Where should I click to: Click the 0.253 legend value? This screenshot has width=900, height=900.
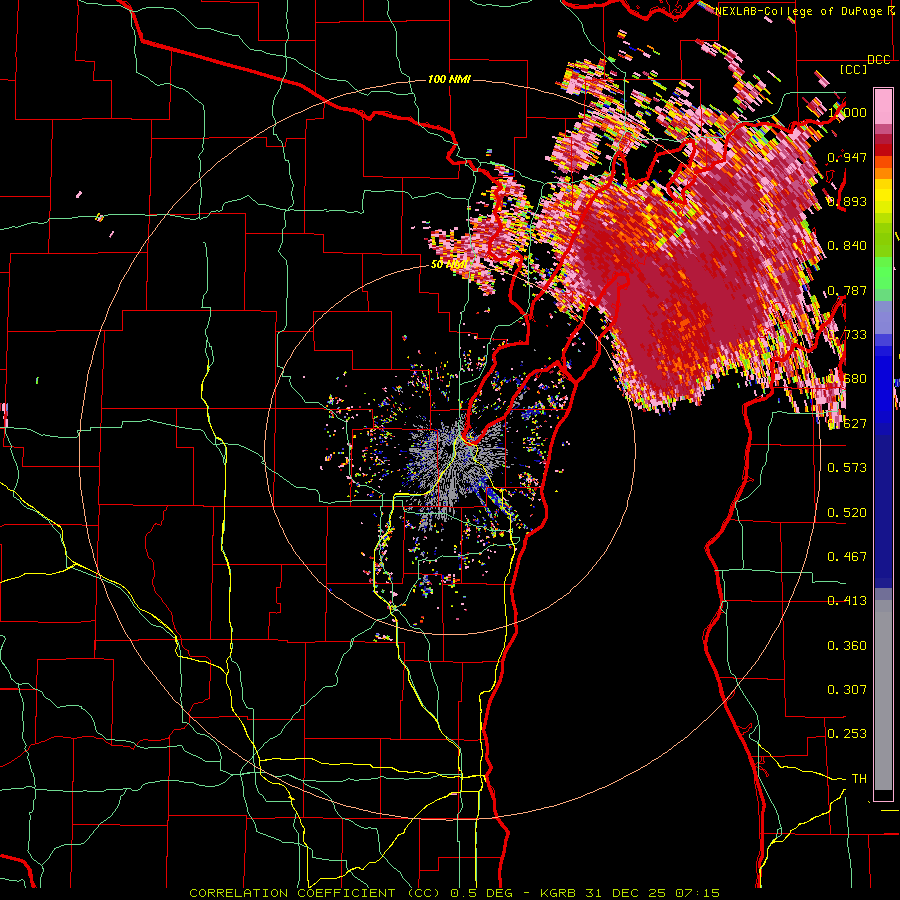(847, 734)
